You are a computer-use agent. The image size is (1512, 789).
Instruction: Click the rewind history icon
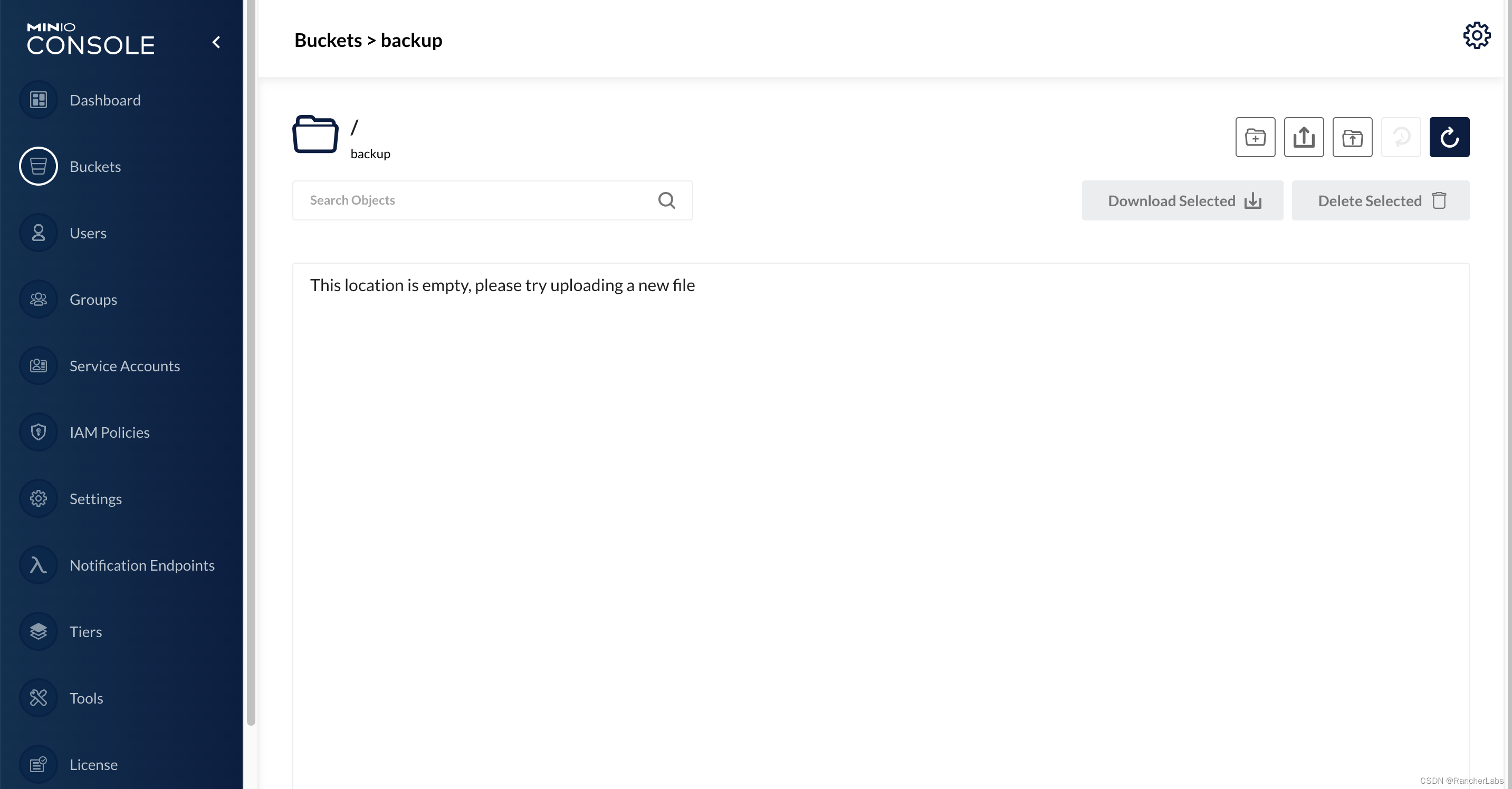[x=1401, y=137]
